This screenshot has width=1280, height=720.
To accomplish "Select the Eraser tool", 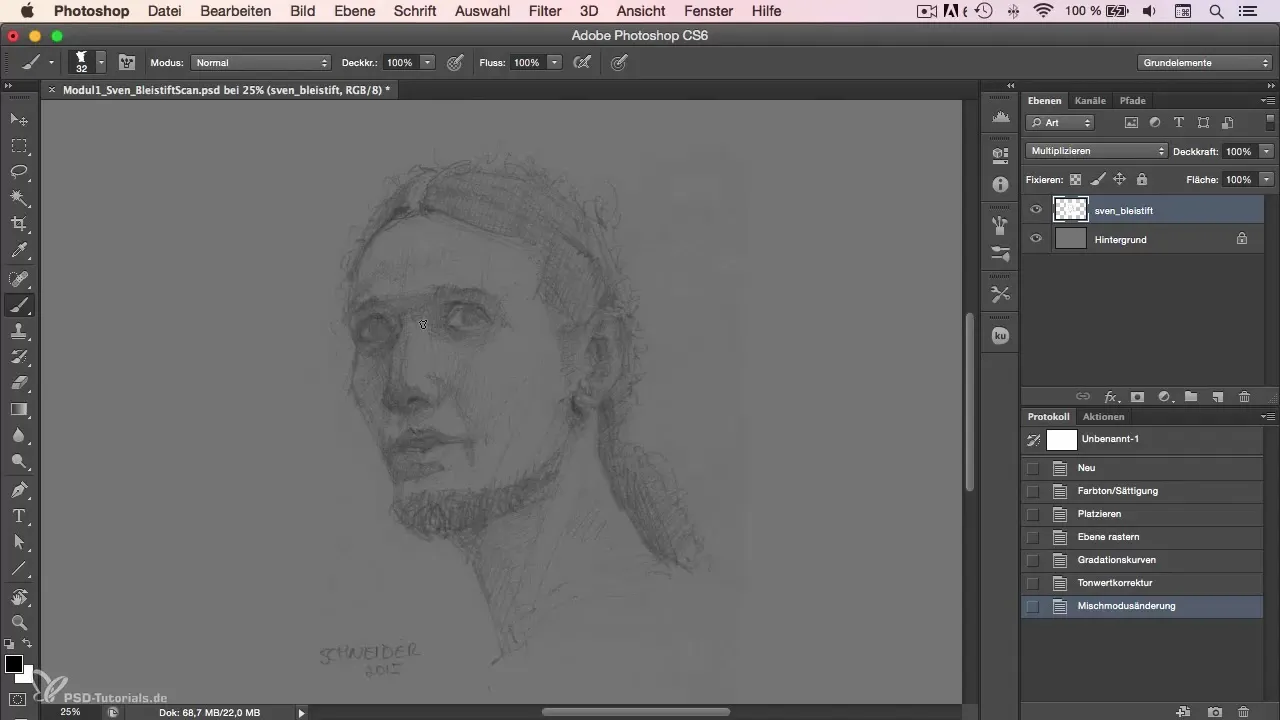I will pyautogui.click(x=19, y=383).
